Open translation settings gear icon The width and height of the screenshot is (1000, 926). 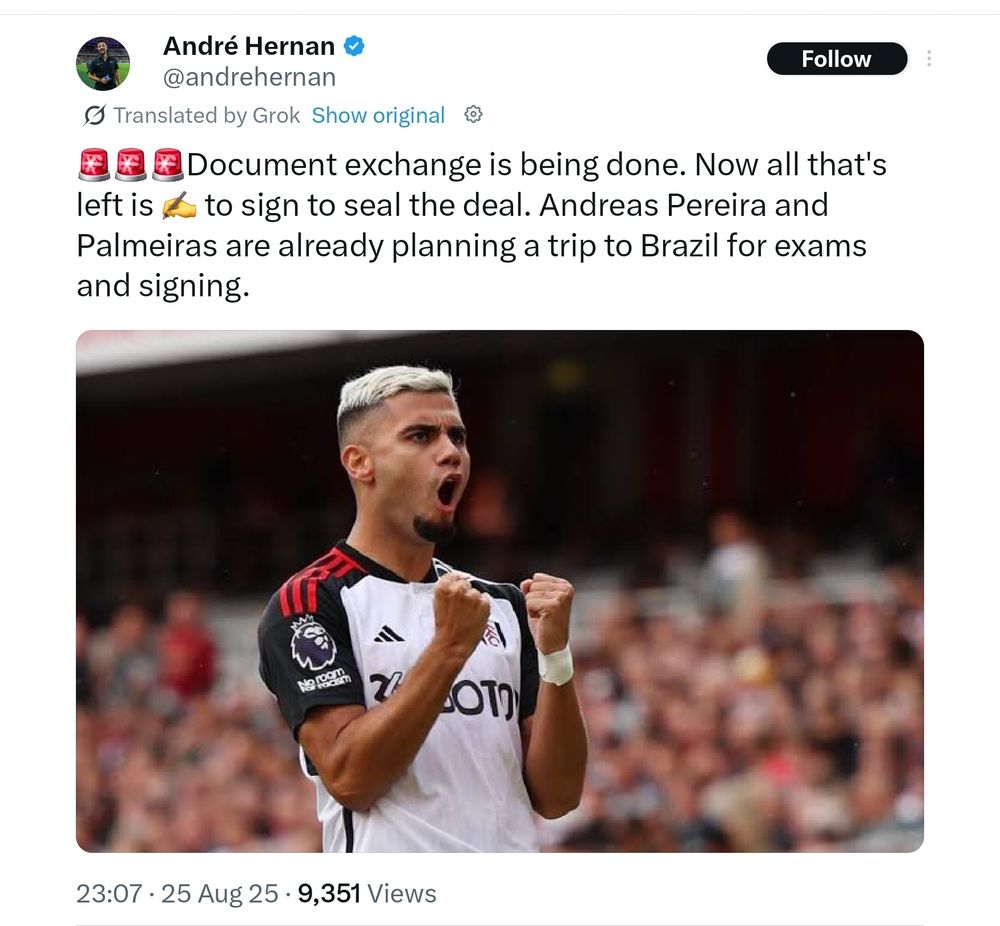(x=473, y=115)
